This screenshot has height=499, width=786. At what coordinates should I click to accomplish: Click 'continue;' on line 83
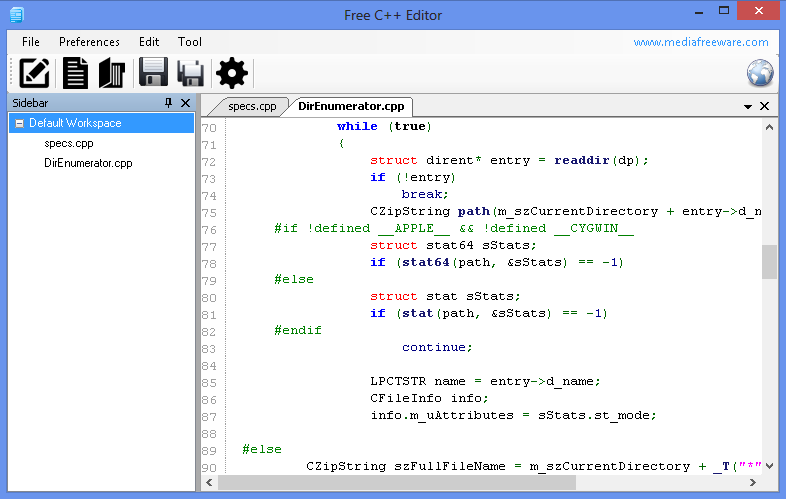[437, 348]
